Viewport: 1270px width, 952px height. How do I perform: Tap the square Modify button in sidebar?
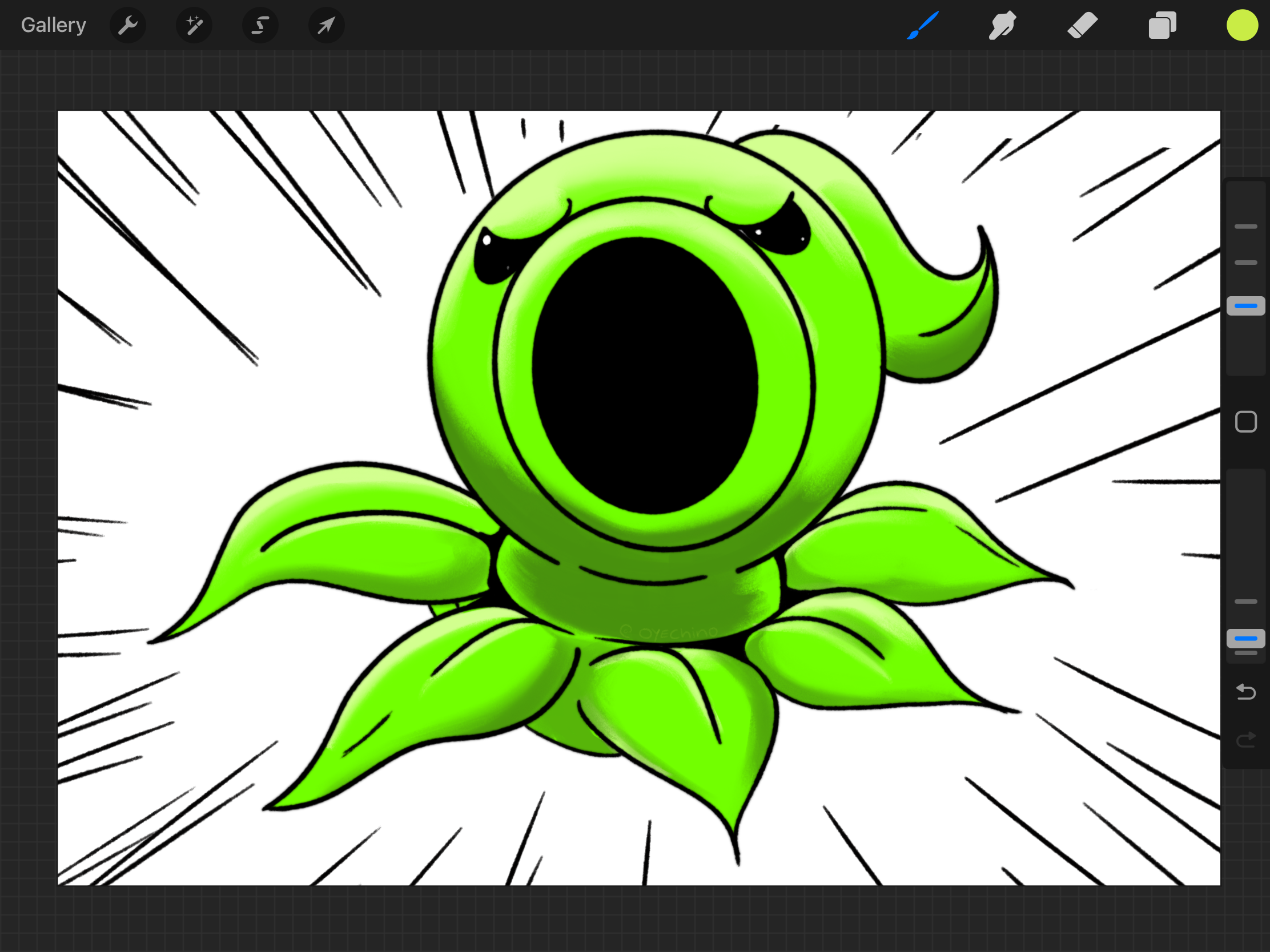pyautogui.click(x=1246, y=422)
